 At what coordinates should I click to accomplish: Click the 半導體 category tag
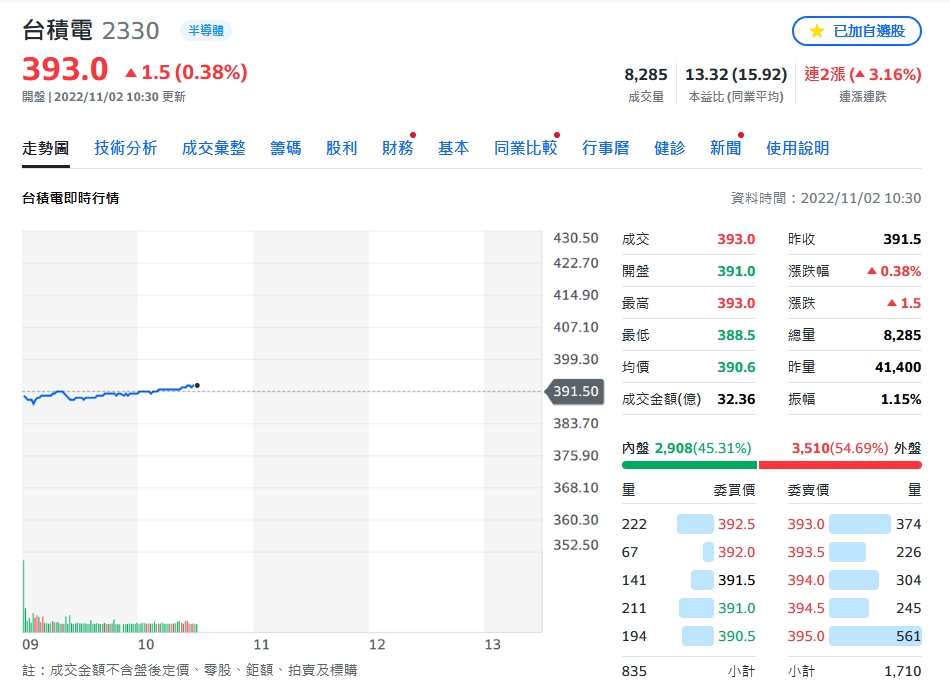[206, 30]
